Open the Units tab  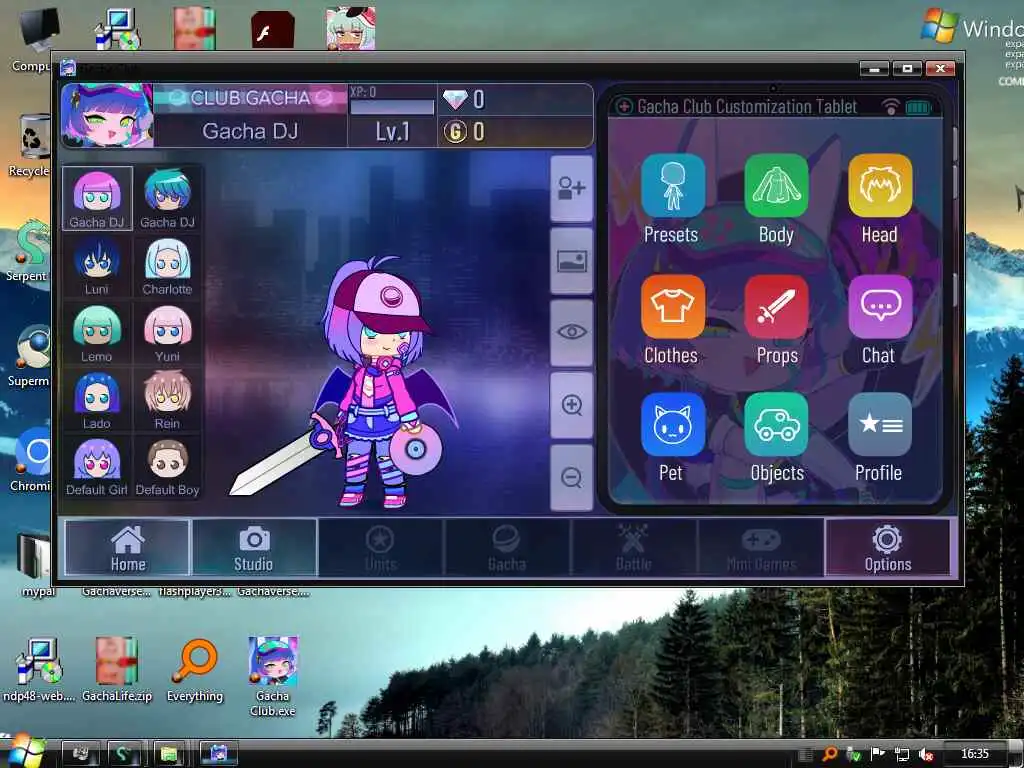[380, 548]
